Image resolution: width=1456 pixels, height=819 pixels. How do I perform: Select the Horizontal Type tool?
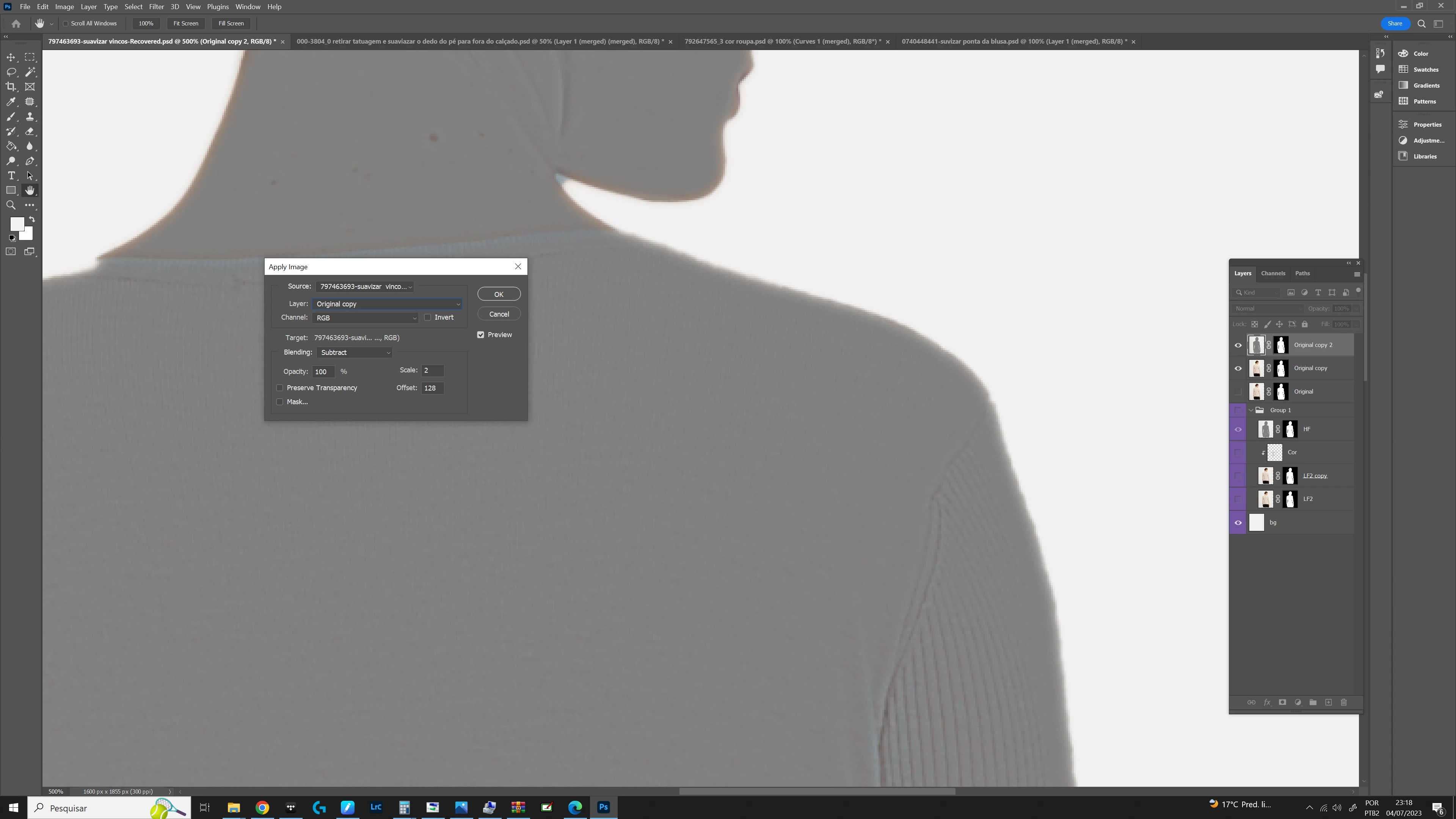click(11, 176)
